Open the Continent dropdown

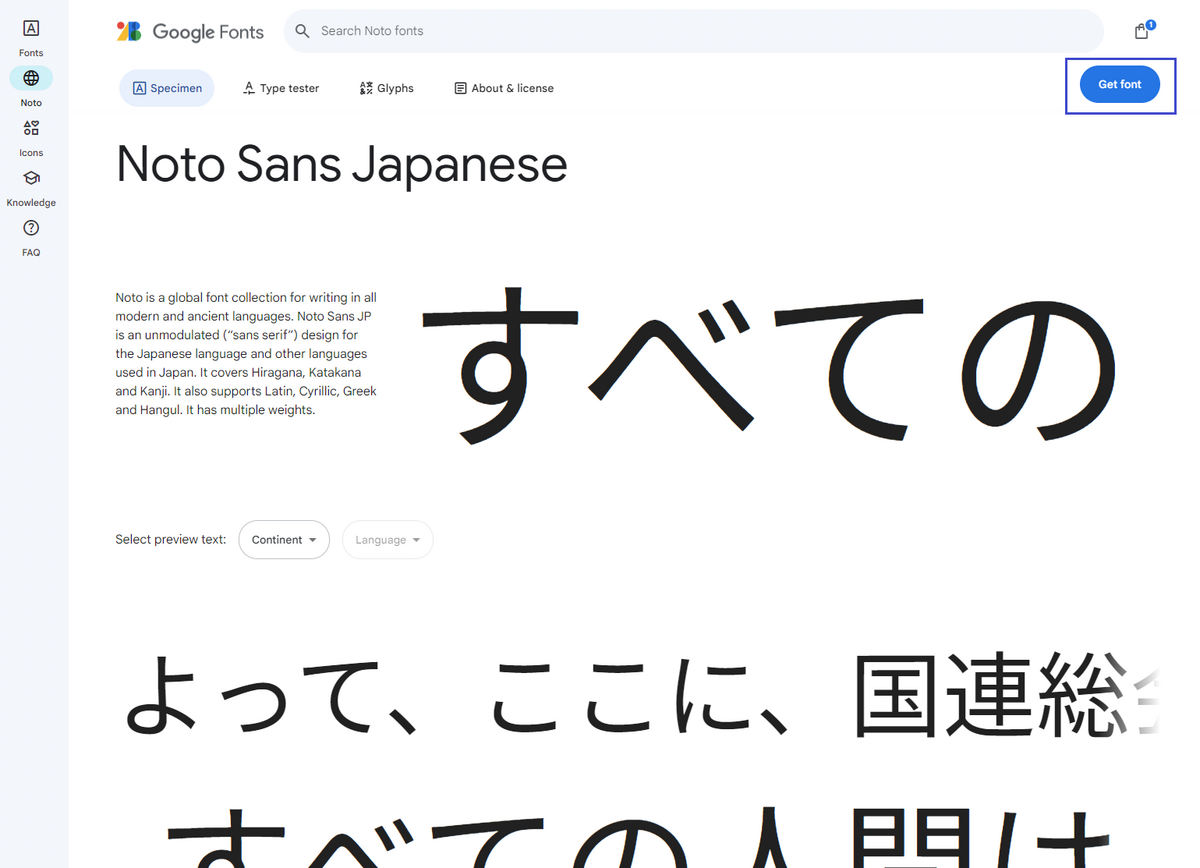(284, 540)
